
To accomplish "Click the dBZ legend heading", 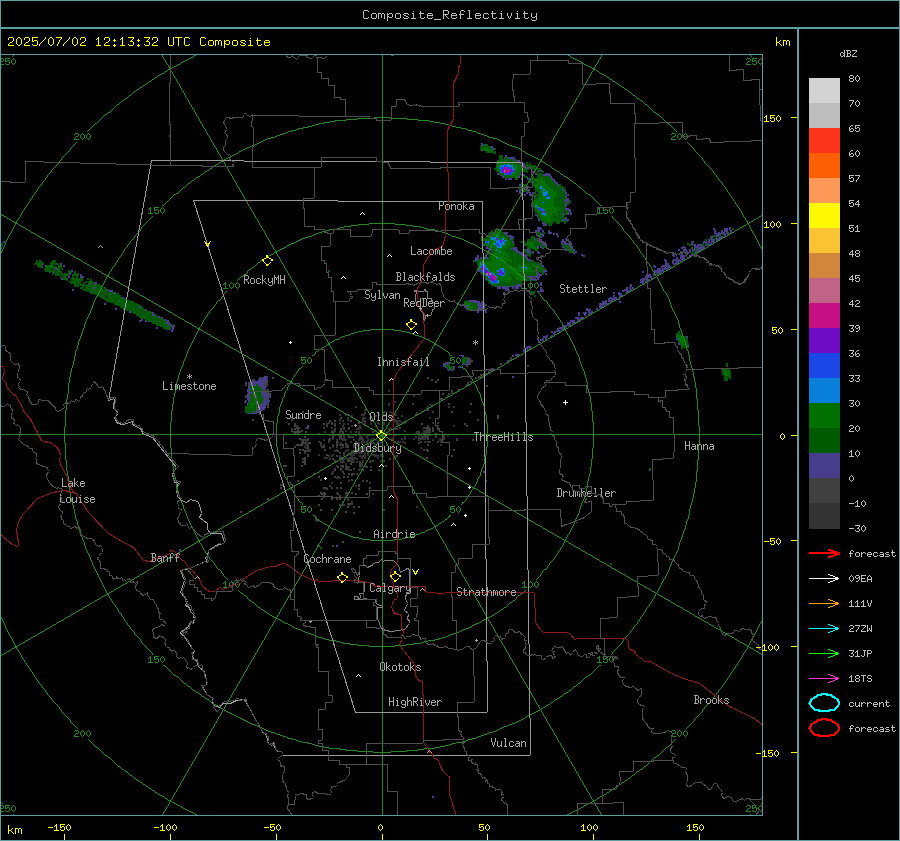I will (848, 53).
